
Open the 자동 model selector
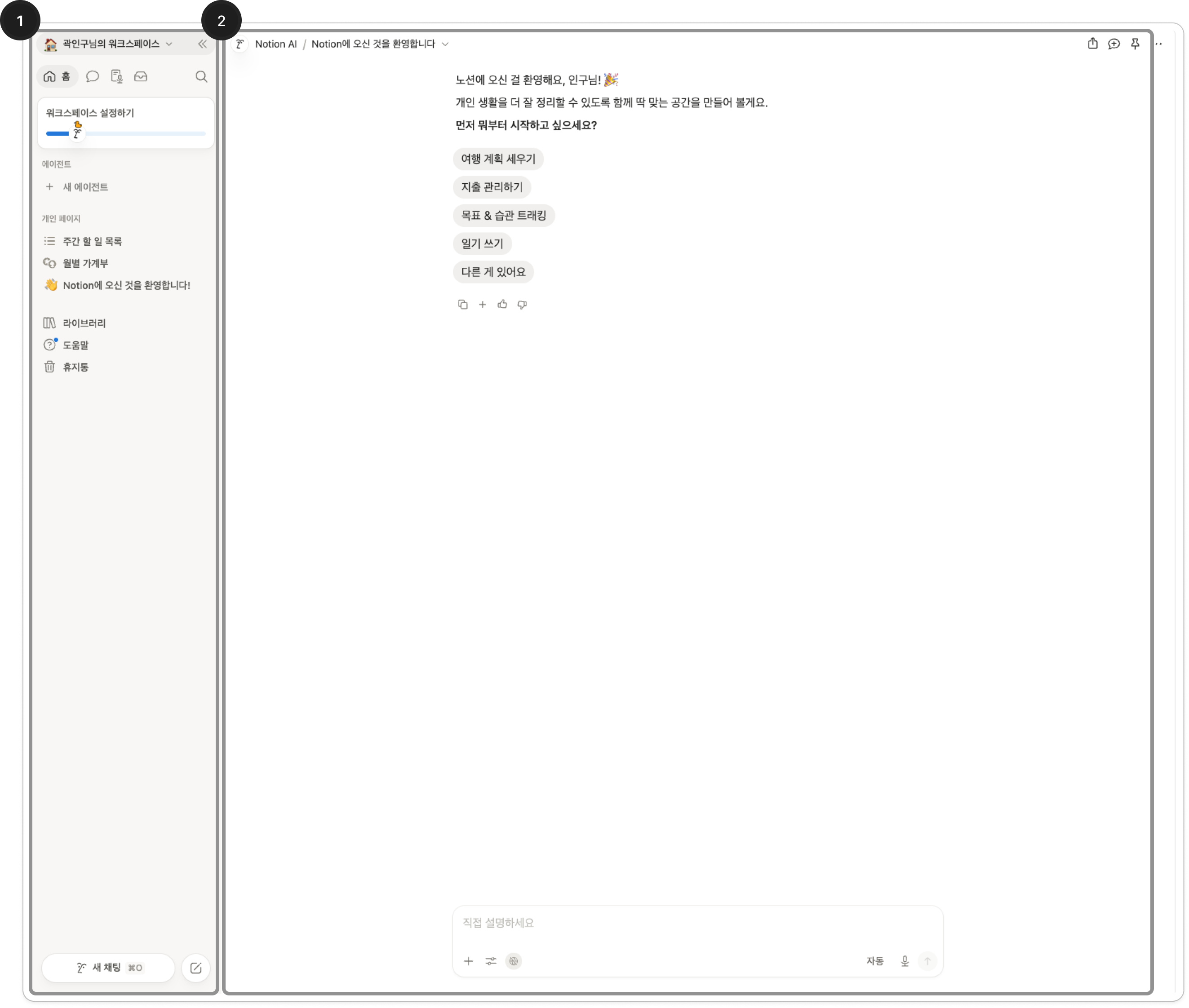(x=874, y=961)
